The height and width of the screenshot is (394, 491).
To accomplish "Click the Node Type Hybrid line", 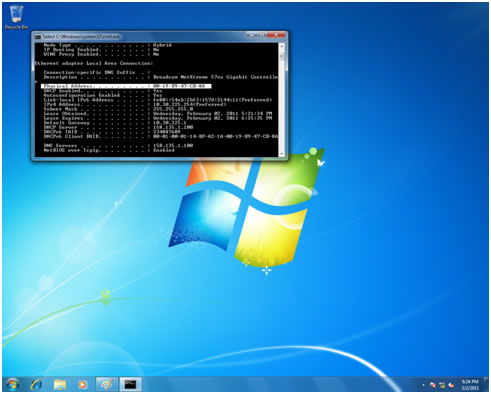I will click(107, 45).
